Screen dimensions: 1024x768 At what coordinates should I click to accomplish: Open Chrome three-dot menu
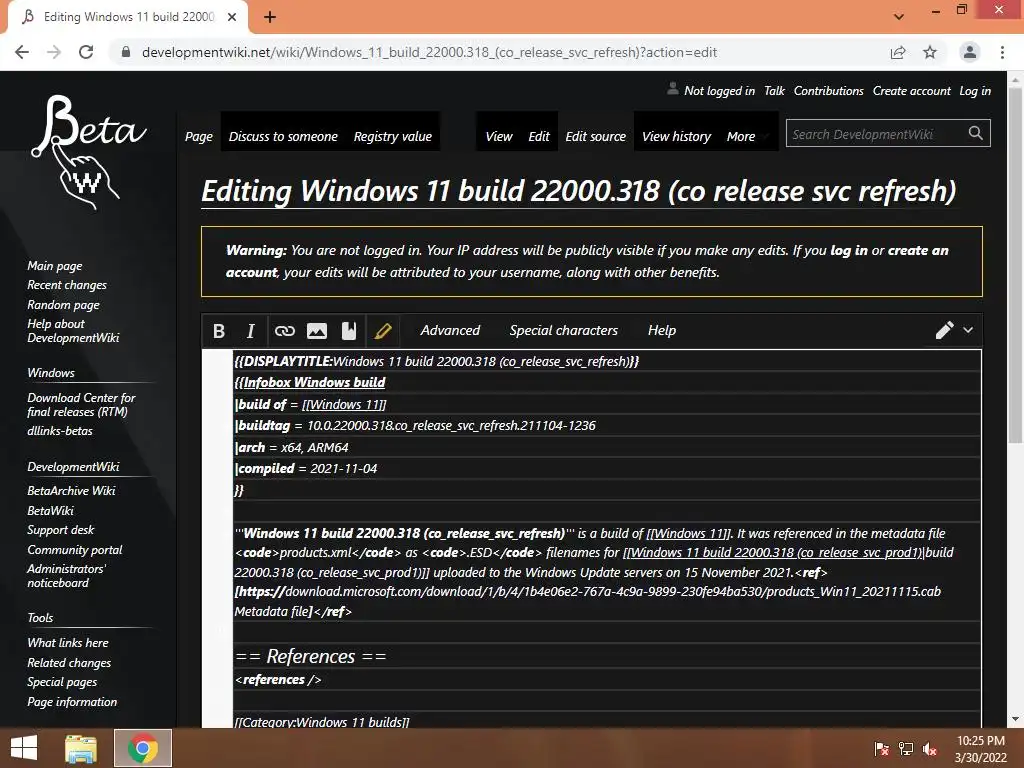click(x=1002, y=52)
